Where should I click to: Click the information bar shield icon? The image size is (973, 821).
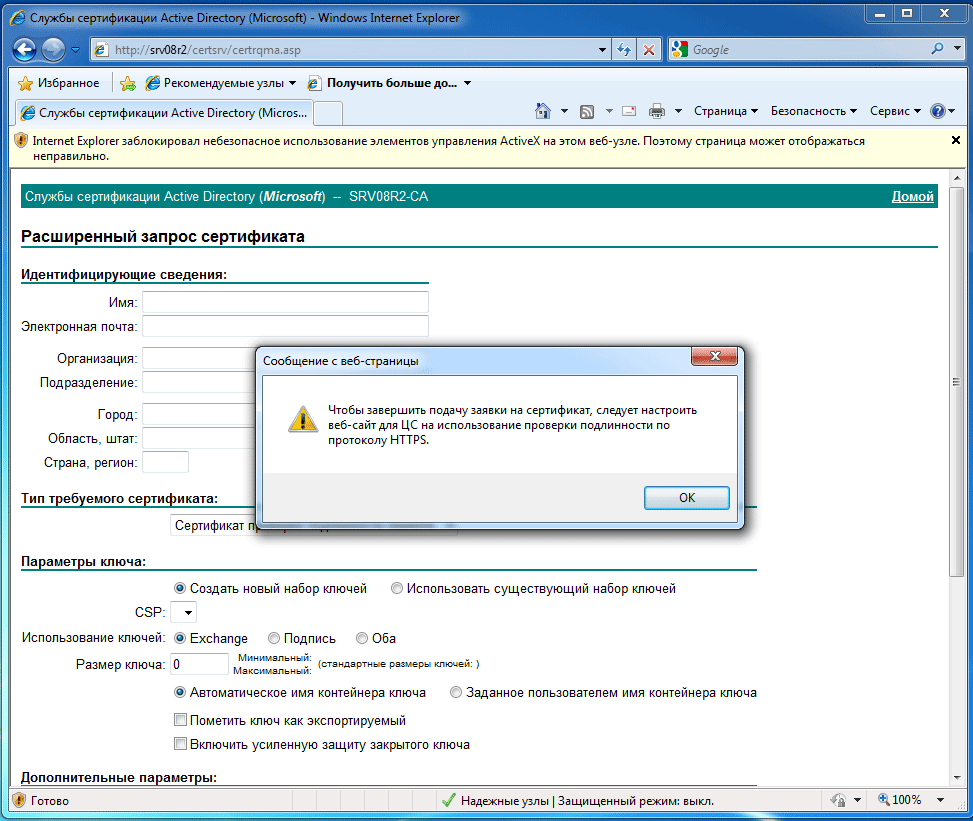pyautogui.click(x=20, y=141)
